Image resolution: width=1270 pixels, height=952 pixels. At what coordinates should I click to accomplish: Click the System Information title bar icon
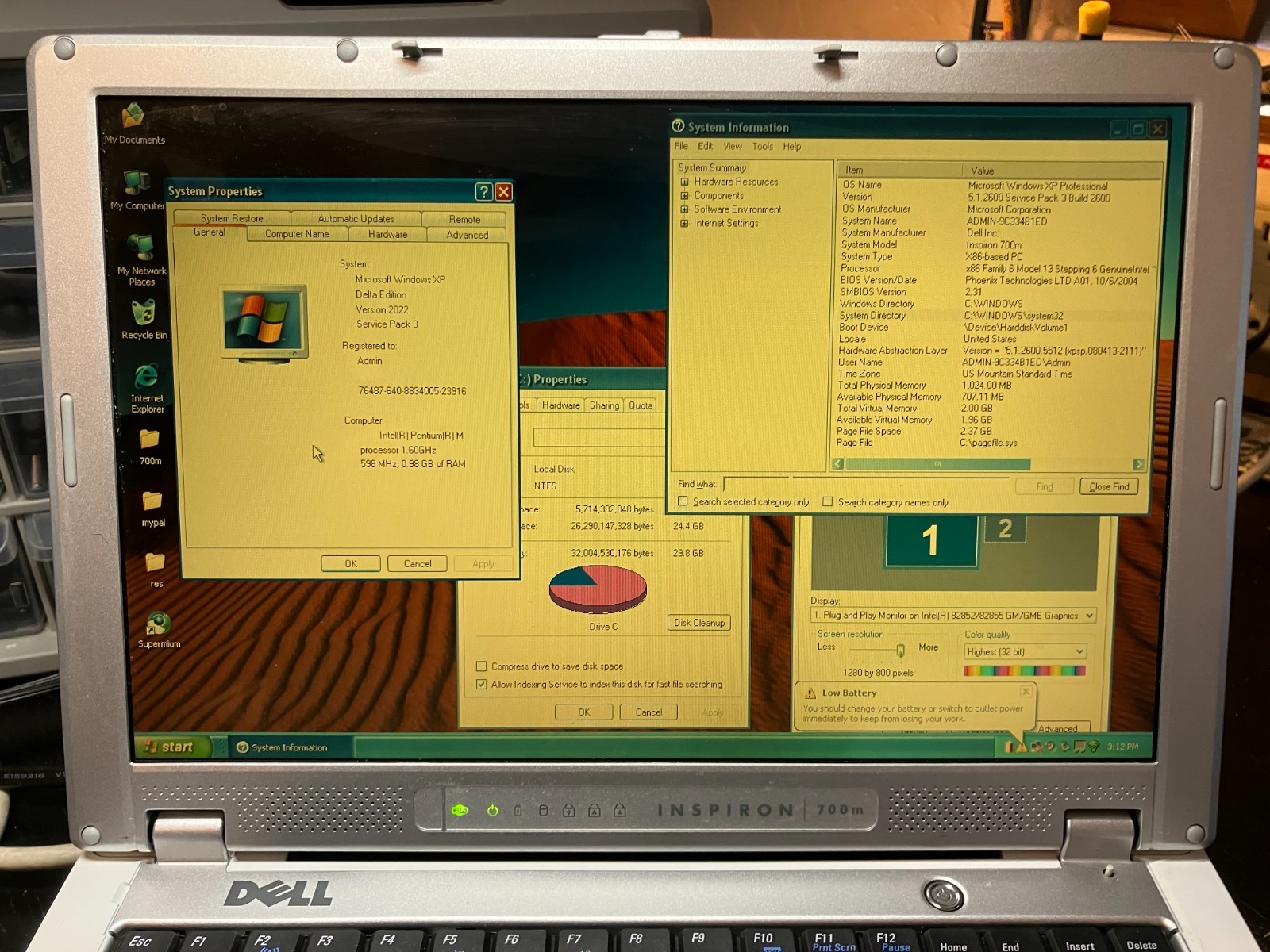click(x=678, y=126)
